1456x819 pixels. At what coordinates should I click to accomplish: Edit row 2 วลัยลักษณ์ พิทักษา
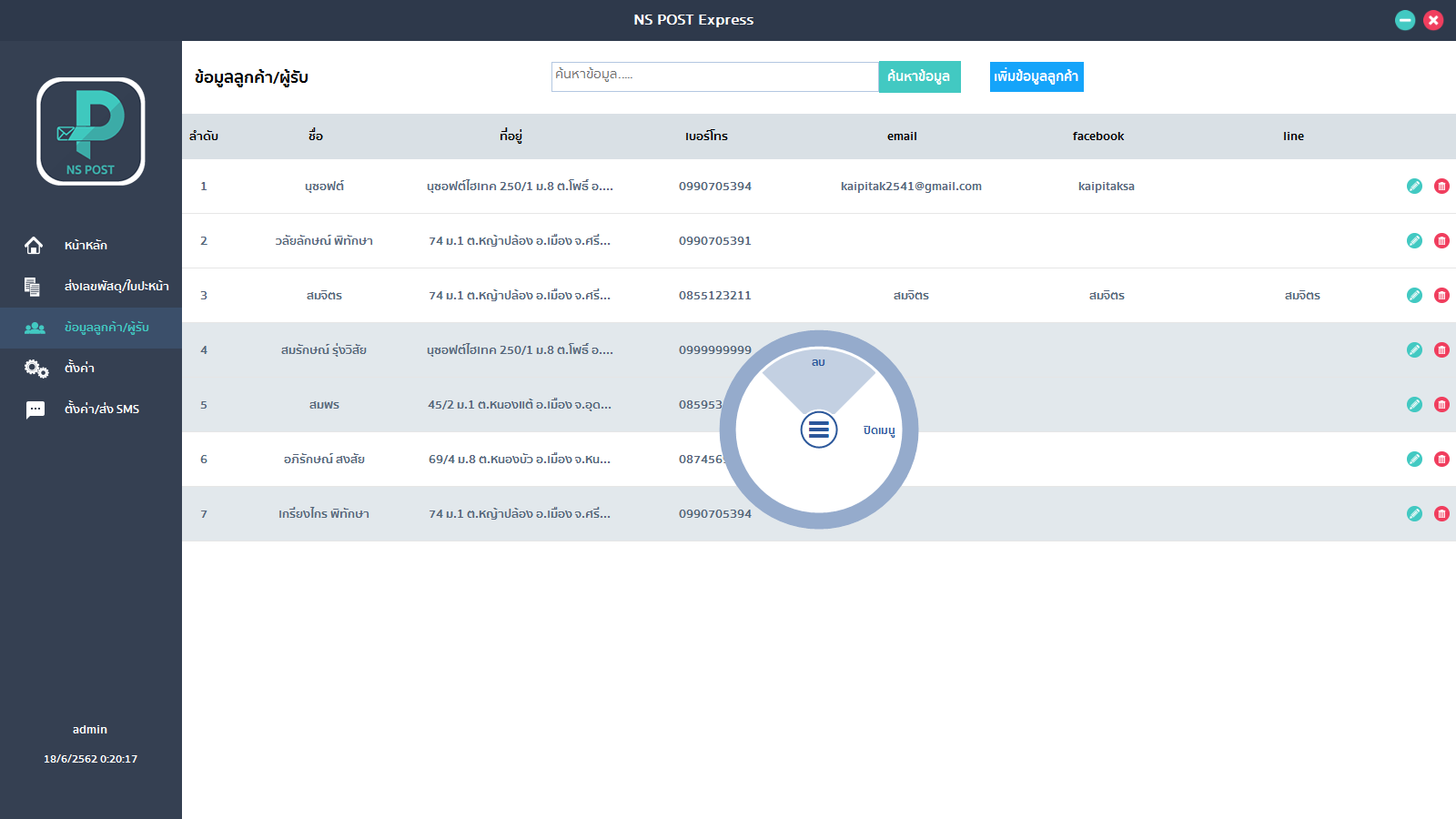point(1414,240)
